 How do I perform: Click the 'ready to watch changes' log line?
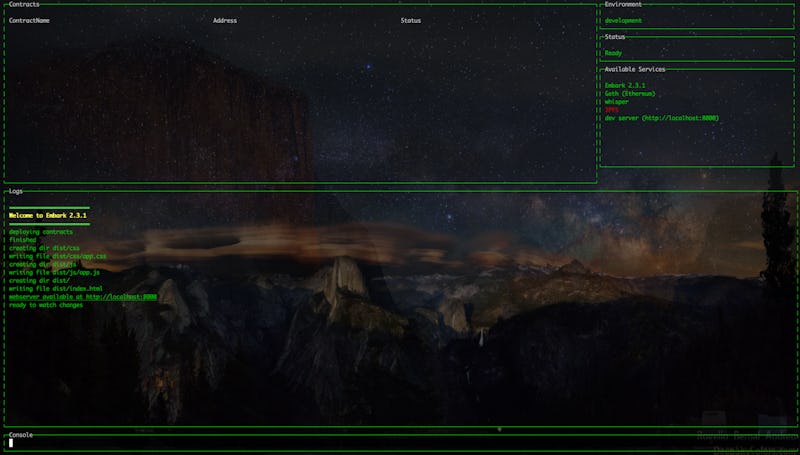(46, 305)
